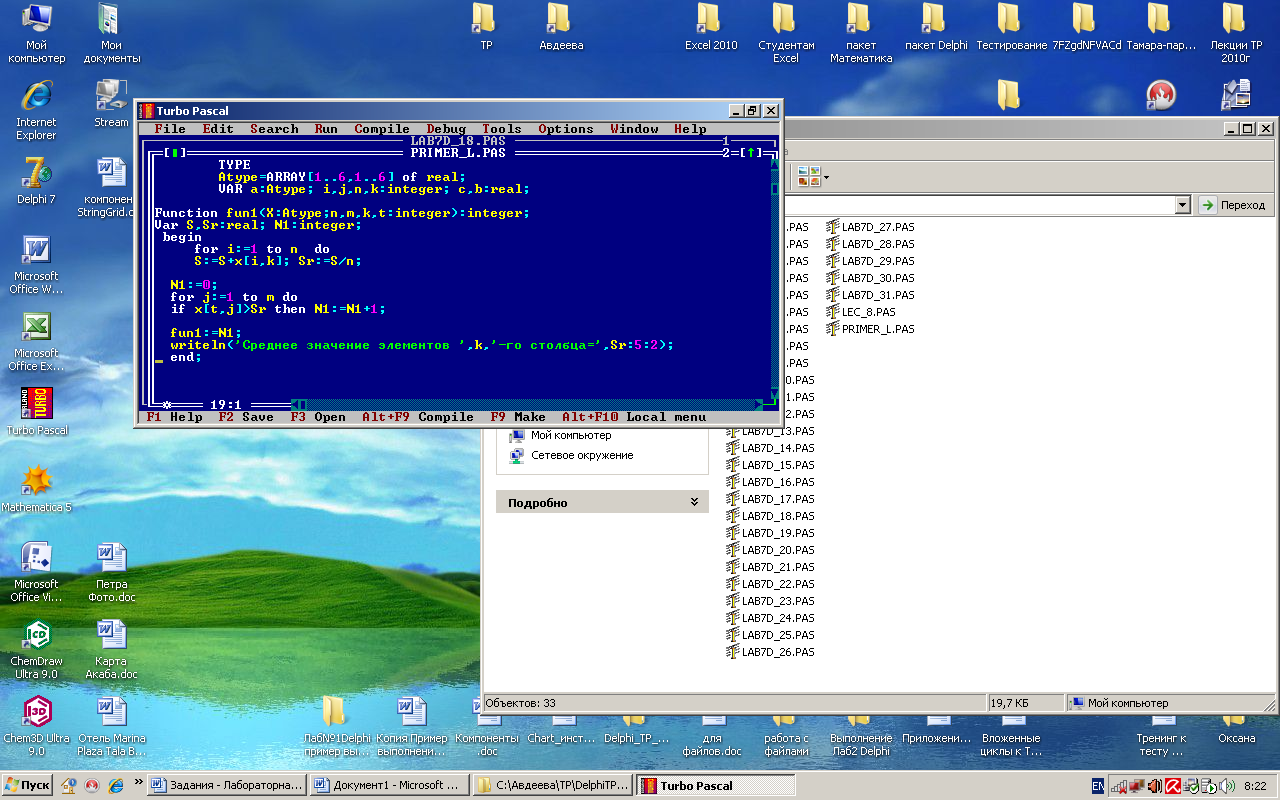This screenshot has width=1280, height=800.
Task: Switch to Задания - Лабораторна... taskbar window
Action: point(227,786)
